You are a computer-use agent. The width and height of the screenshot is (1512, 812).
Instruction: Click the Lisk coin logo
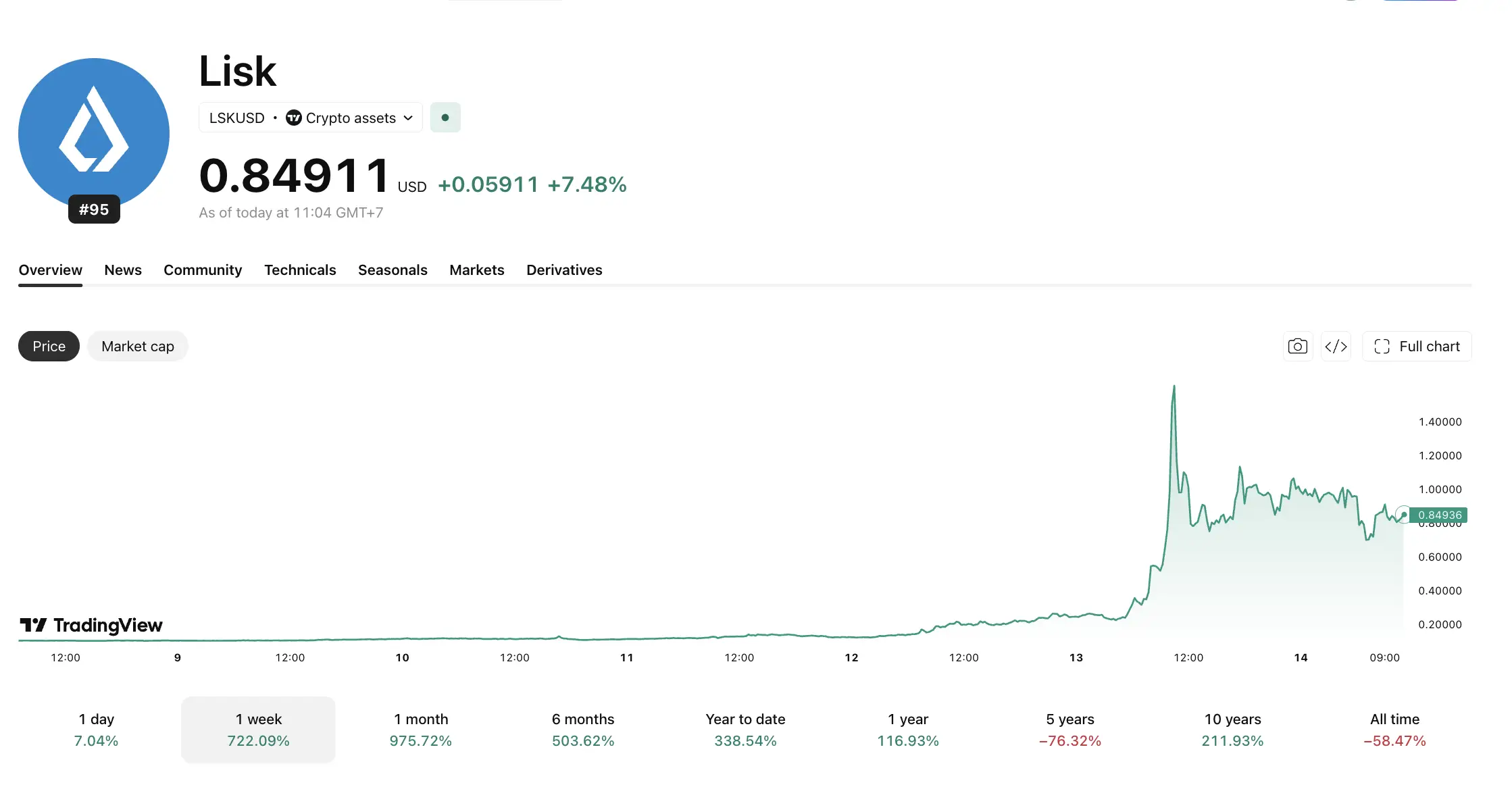tap(94, 133)
